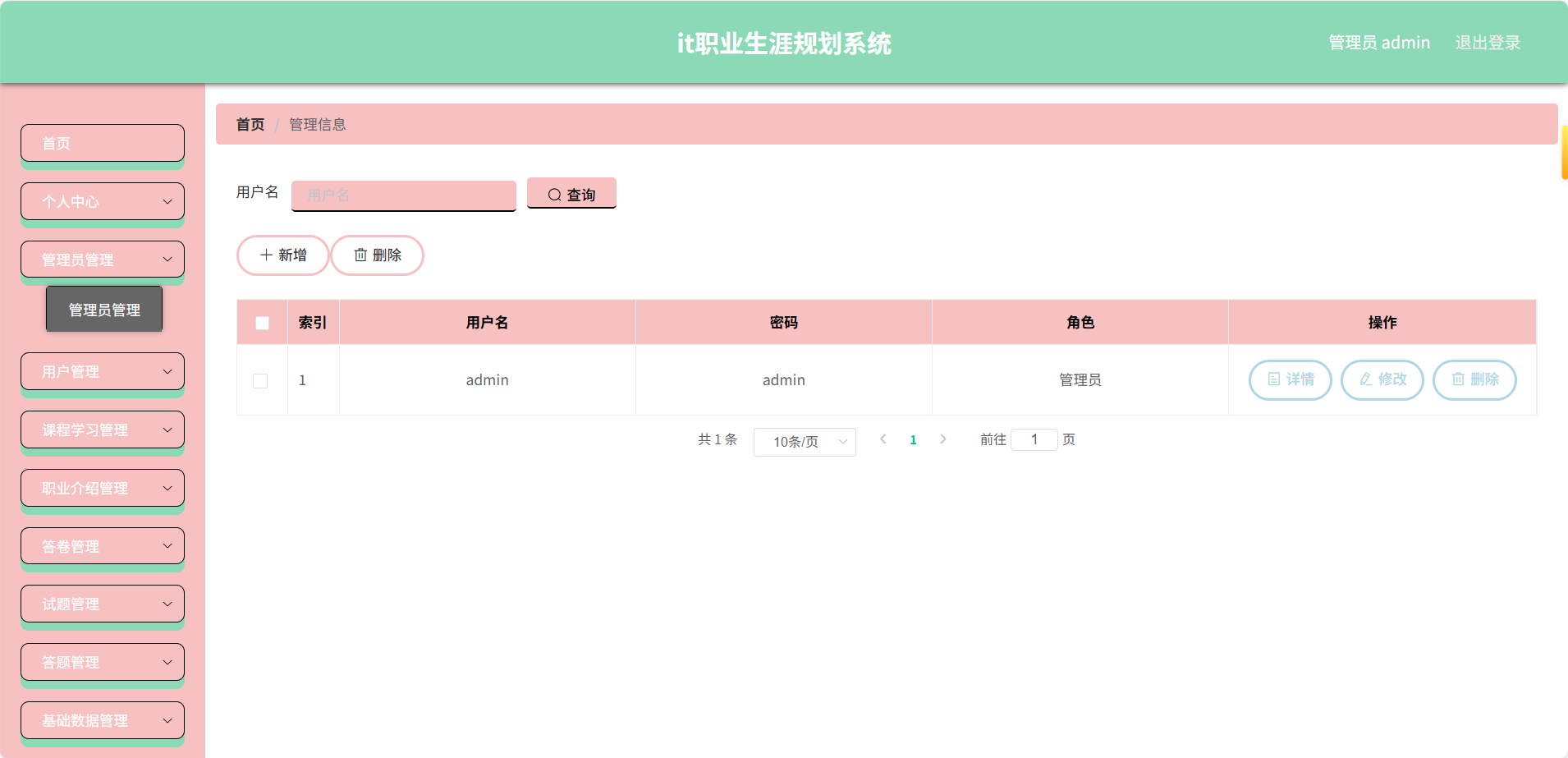Click the admin cell in 密码 column
1568x758 pixels.
click(x=784, y=380)
